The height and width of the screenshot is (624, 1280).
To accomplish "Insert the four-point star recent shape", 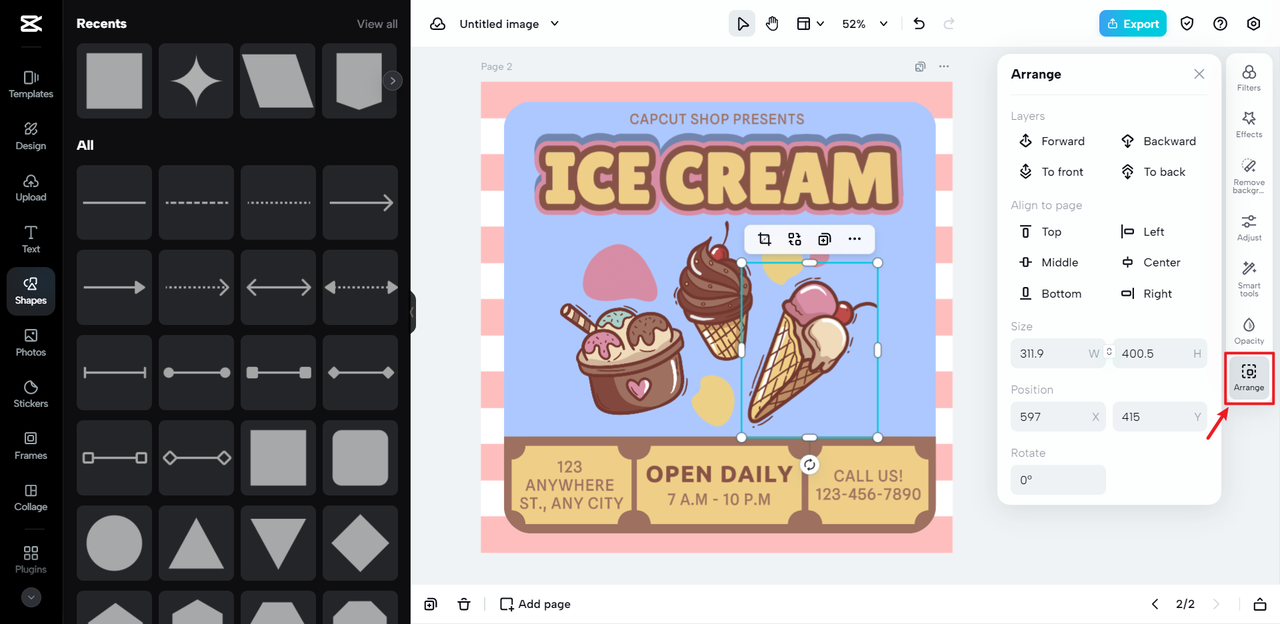I will click(197, 81).
